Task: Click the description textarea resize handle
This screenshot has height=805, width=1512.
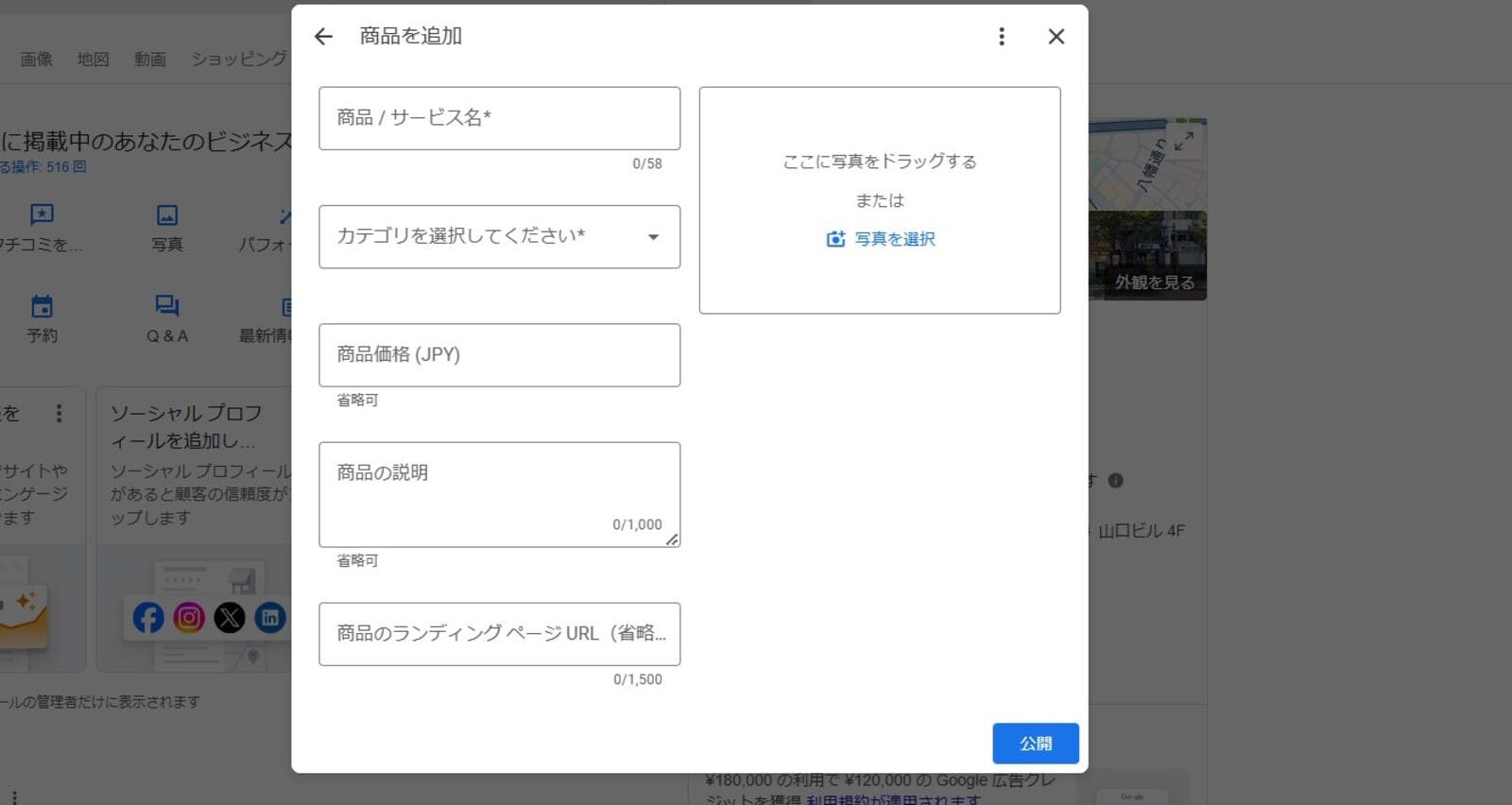Action: [672, 540]
